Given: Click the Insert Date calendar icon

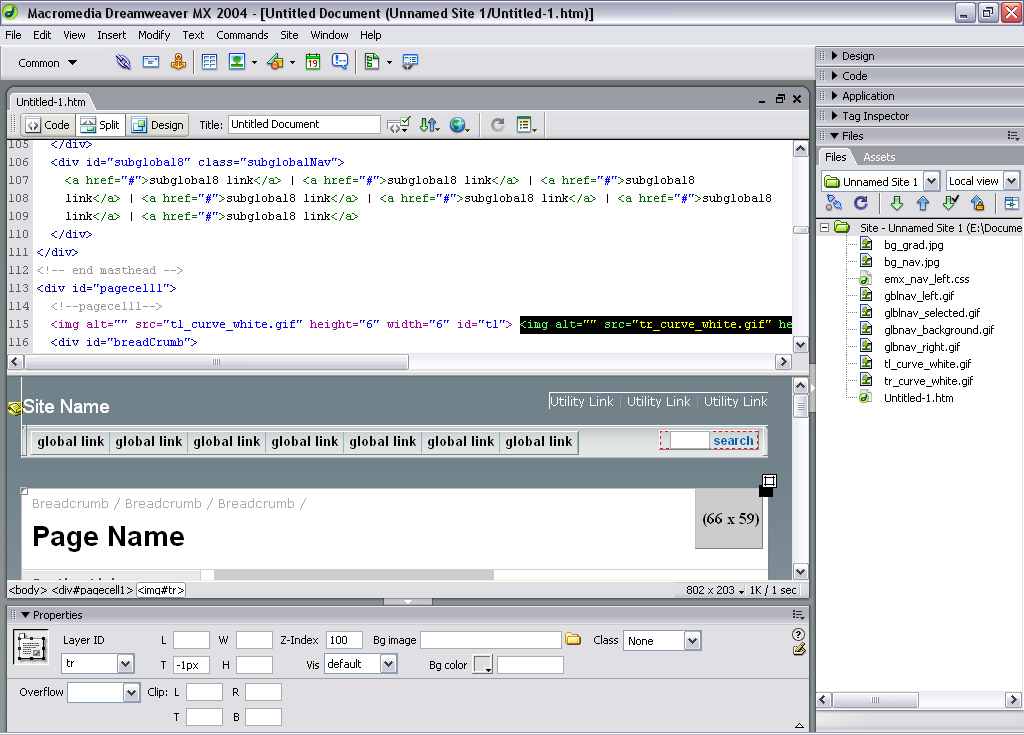Looking at the screenshot, I should pyautogui.click(x=313, y=62).
